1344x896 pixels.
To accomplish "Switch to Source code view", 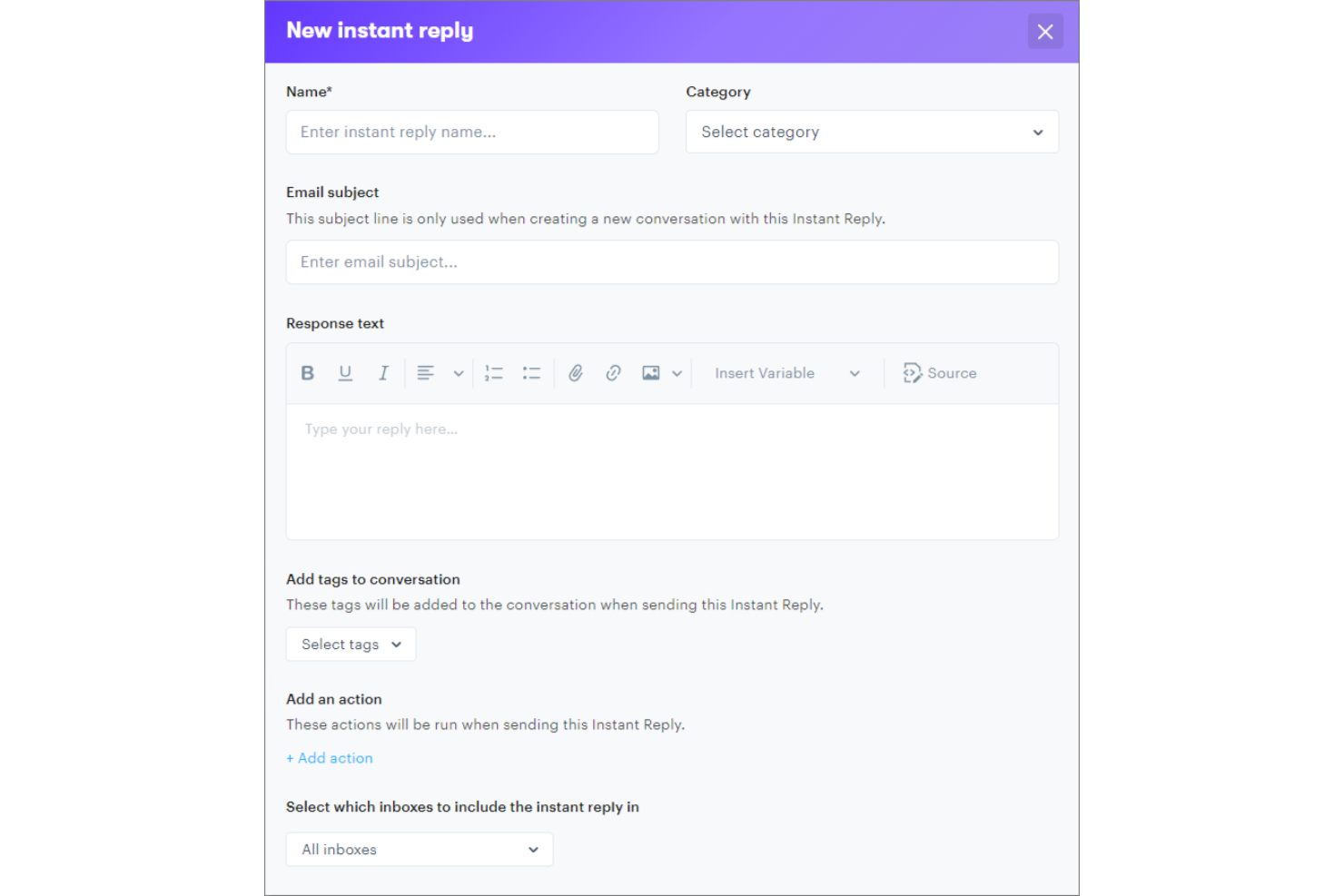I will click(x=940, y=372).
